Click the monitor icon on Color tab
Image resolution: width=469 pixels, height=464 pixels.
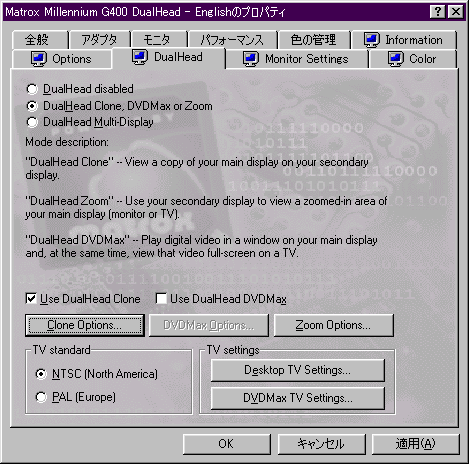[396, 59]
